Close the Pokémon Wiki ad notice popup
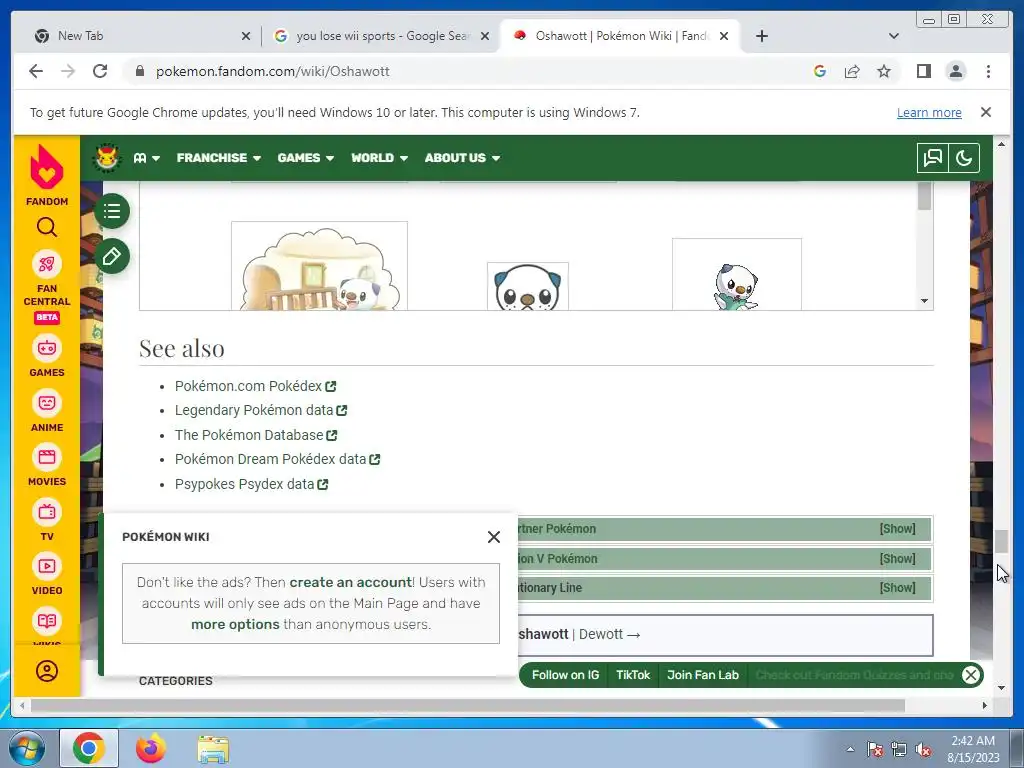 pyautogui.click(x=494, y=537)
